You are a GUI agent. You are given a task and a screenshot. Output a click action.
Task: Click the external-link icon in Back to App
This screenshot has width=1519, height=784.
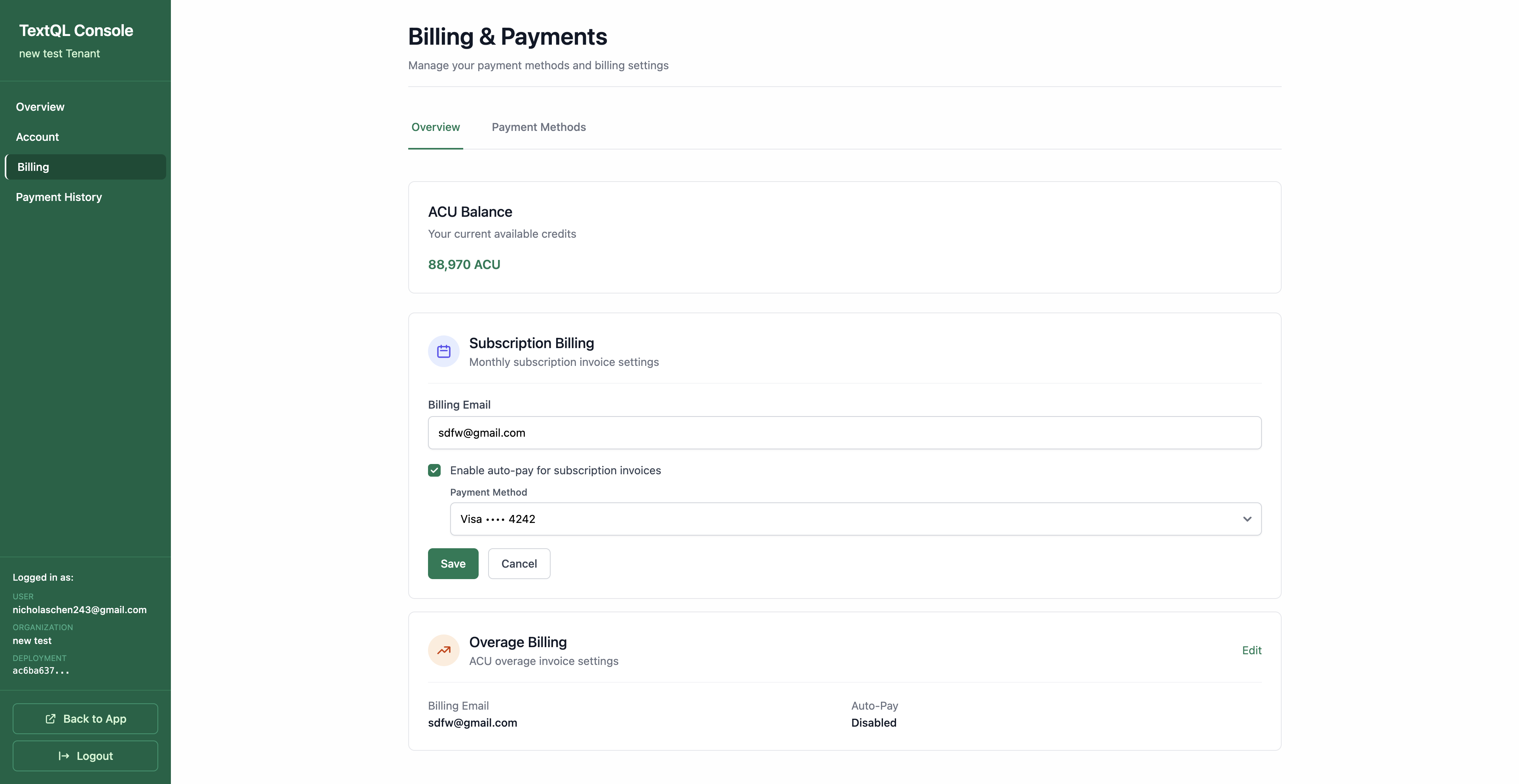coord(51,719)
